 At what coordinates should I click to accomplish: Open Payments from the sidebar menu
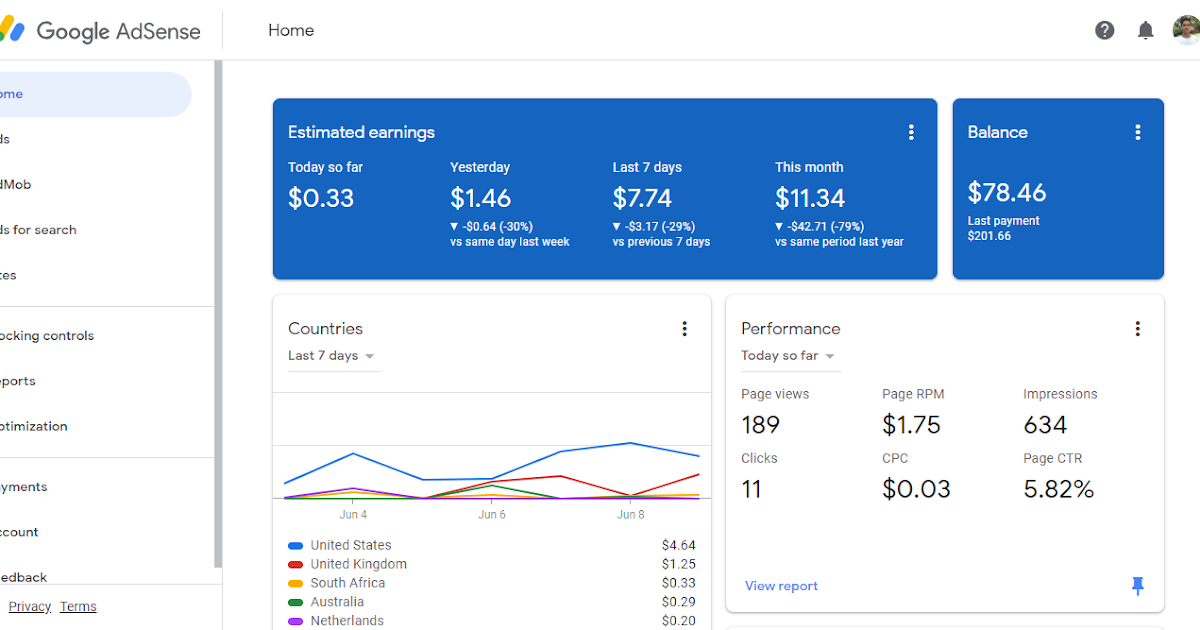click(x=24, y=487)
